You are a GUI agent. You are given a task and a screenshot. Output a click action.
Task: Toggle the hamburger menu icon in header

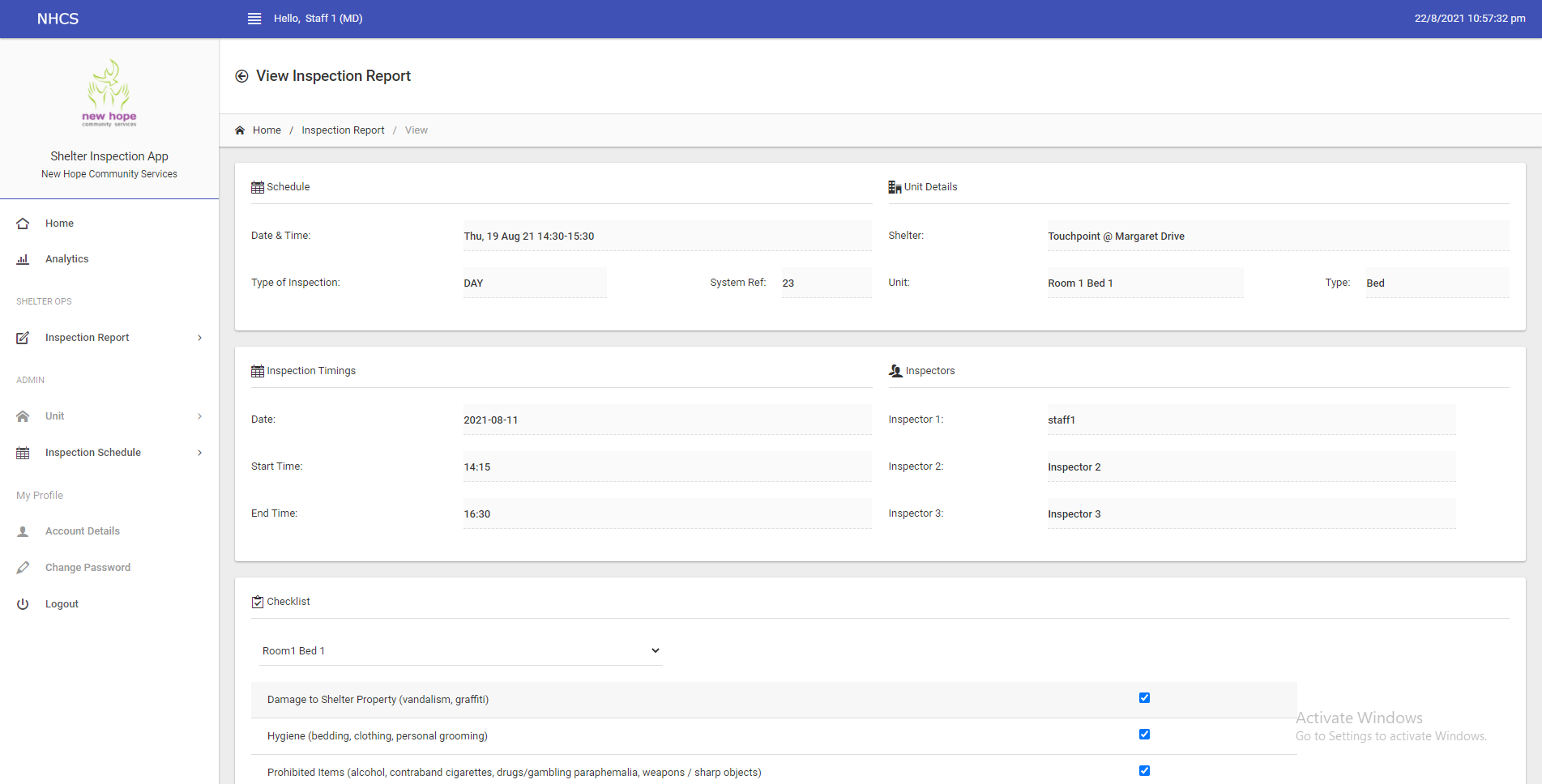pos(254,19)
